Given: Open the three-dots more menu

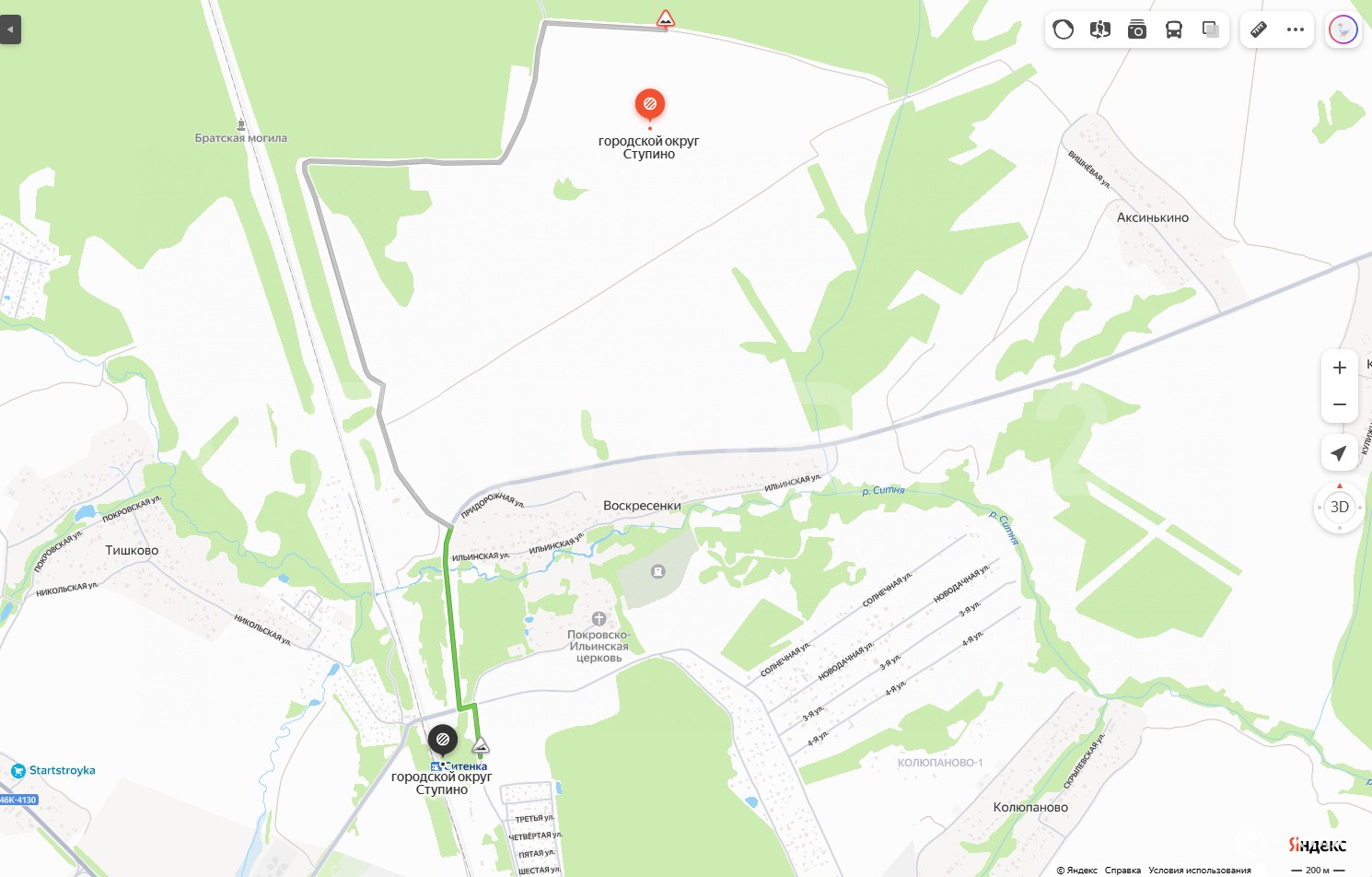Looking at the screenshot, I should tap(1296, 29).
